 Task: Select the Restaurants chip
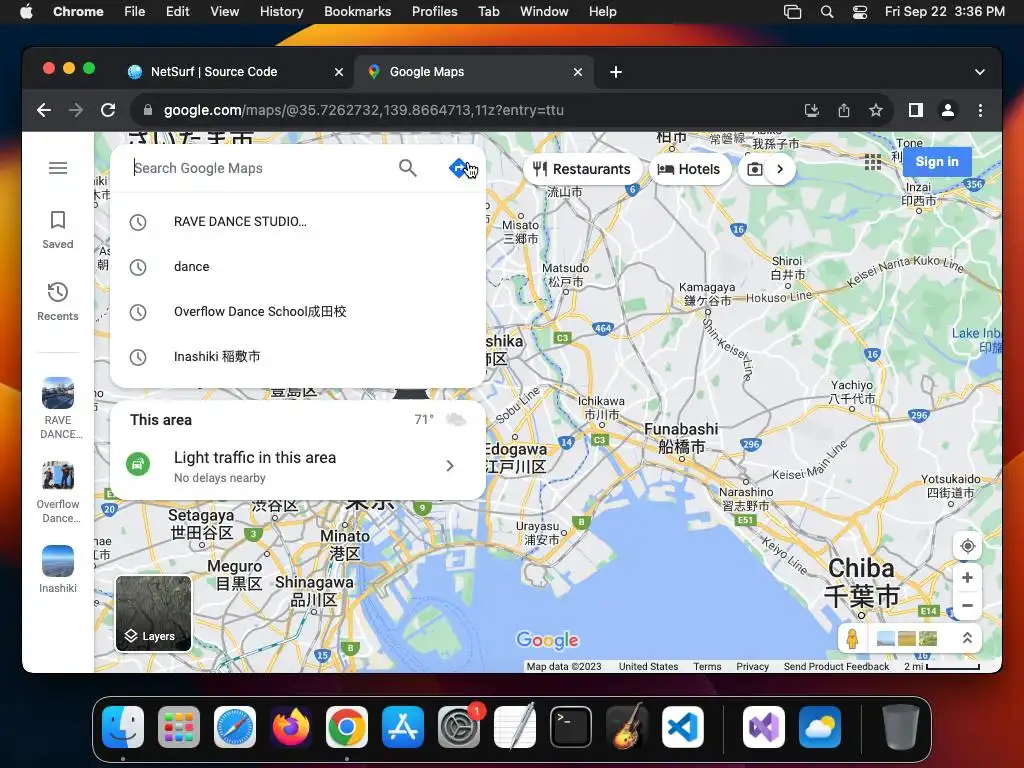coord(582,169)
